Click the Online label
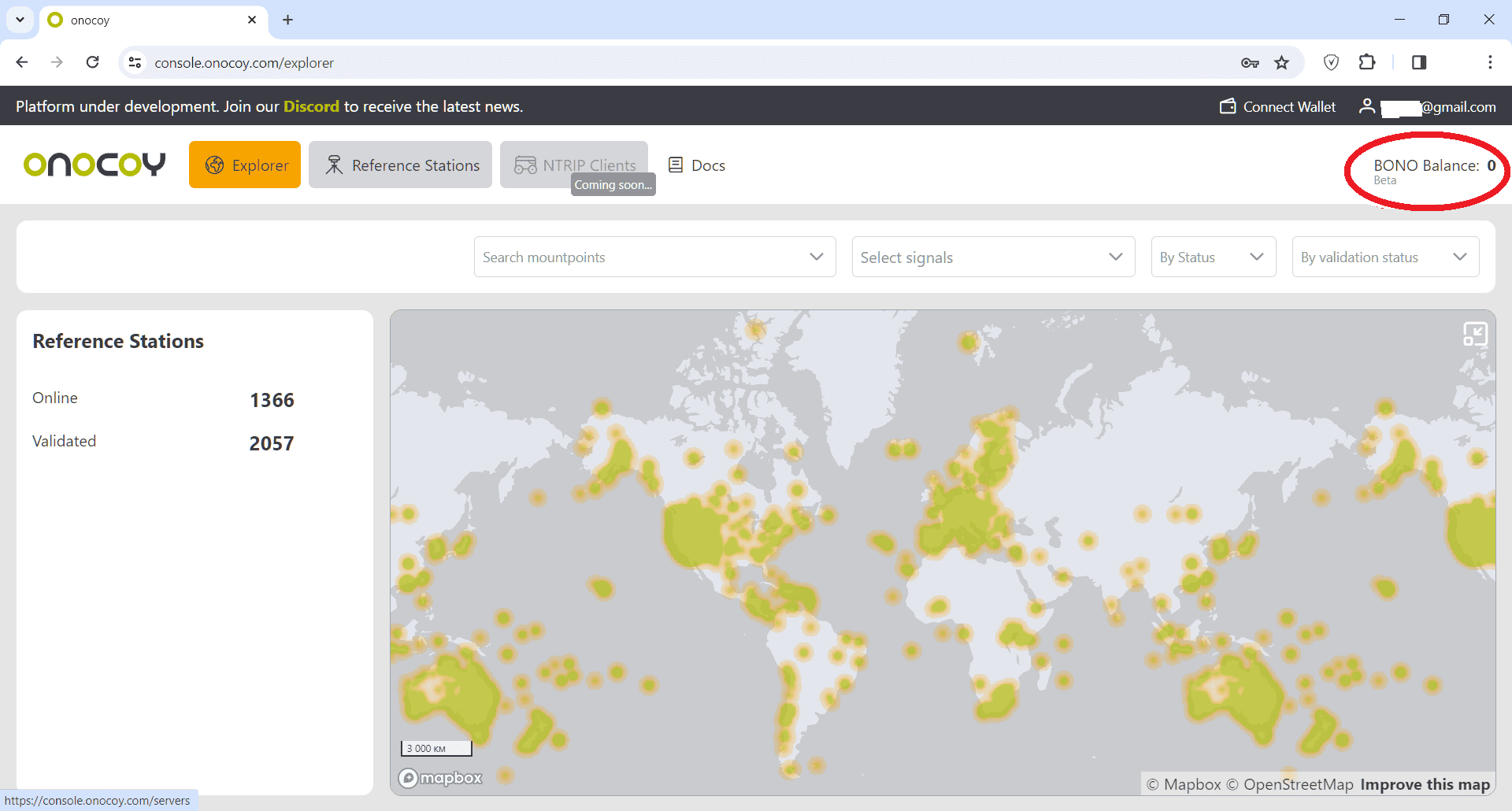This screenshot has height=811, width=1512. pyautogui.click(x=55, y=398)
